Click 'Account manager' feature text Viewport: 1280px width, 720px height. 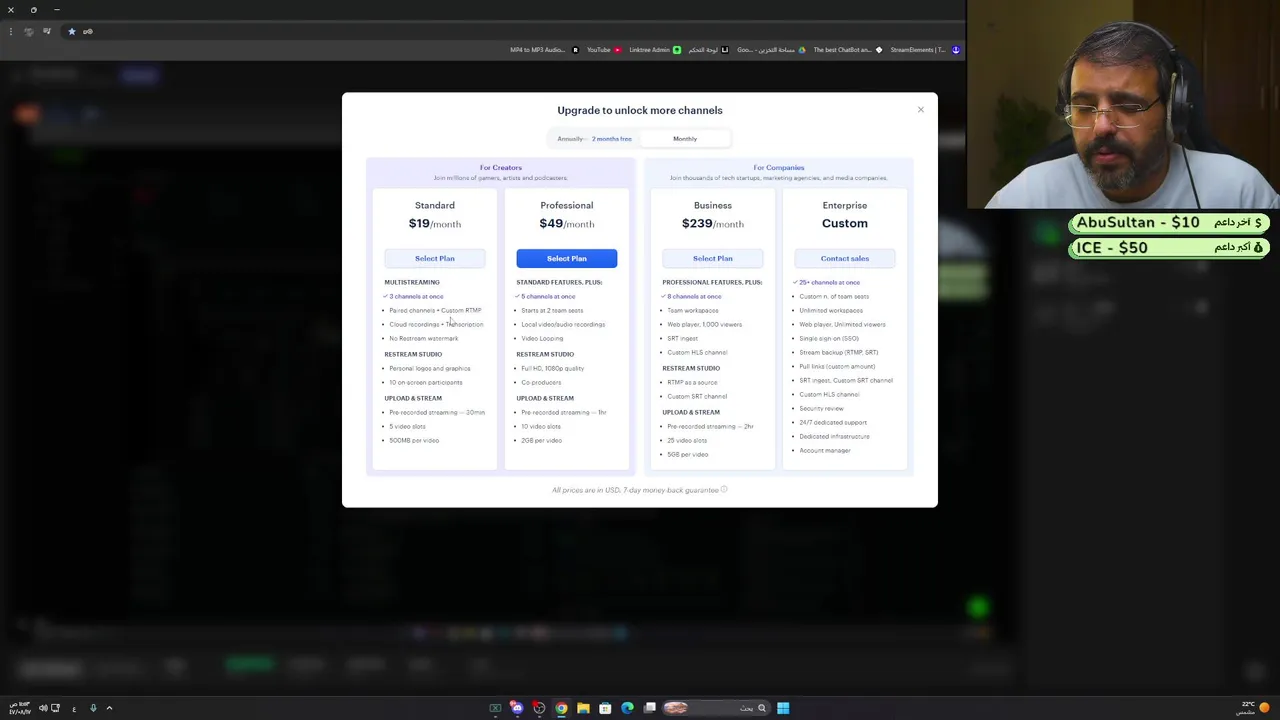(825, 450)
